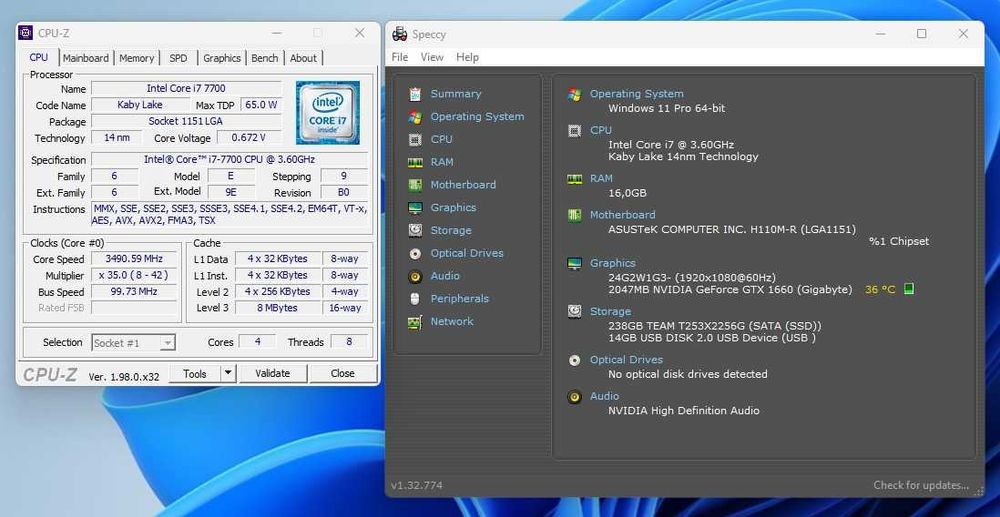Open the Tools dropdown arrow in CPU-Z
This screenshot has width=1000, height=517.
(228, 374)
